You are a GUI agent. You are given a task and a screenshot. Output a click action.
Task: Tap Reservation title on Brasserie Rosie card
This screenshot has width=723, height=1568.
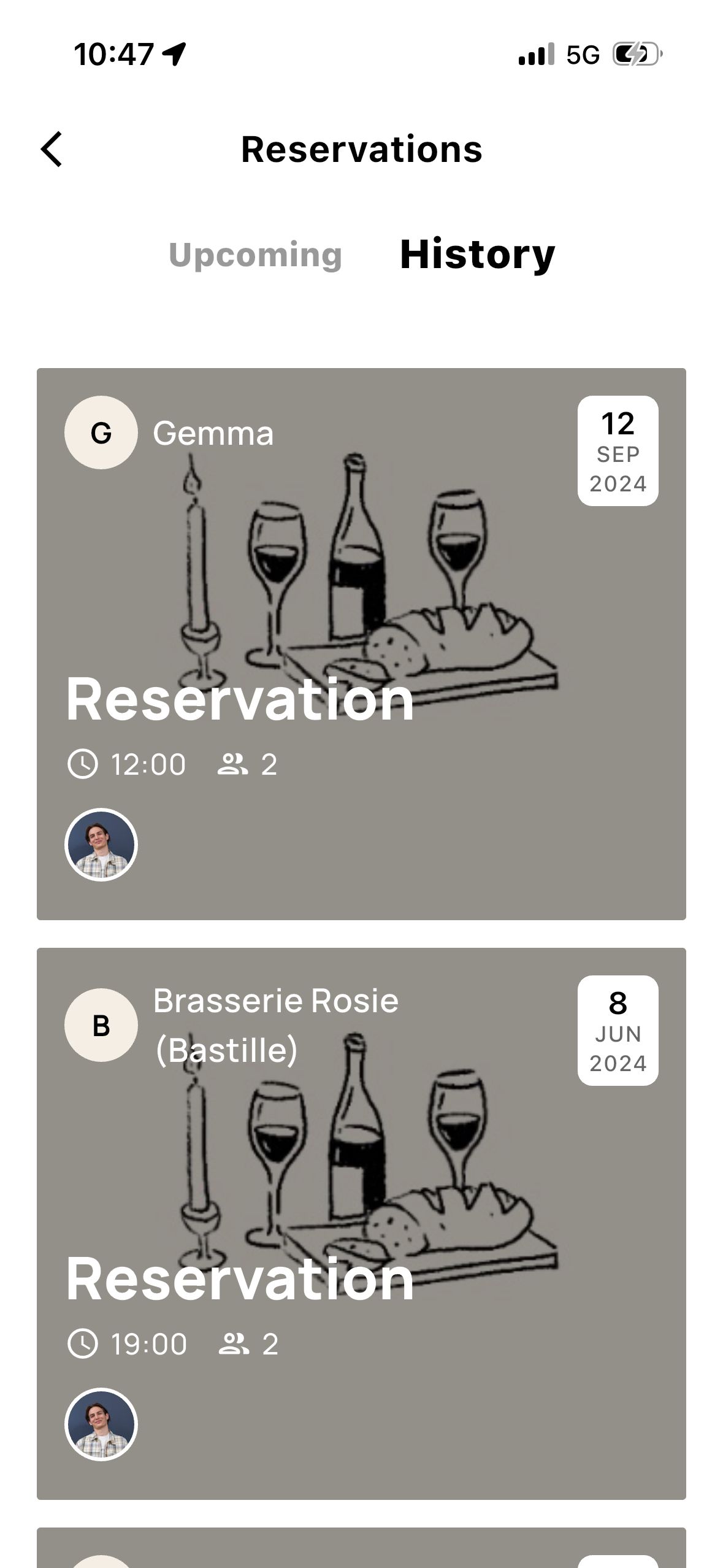click(x=240, y=1279)
